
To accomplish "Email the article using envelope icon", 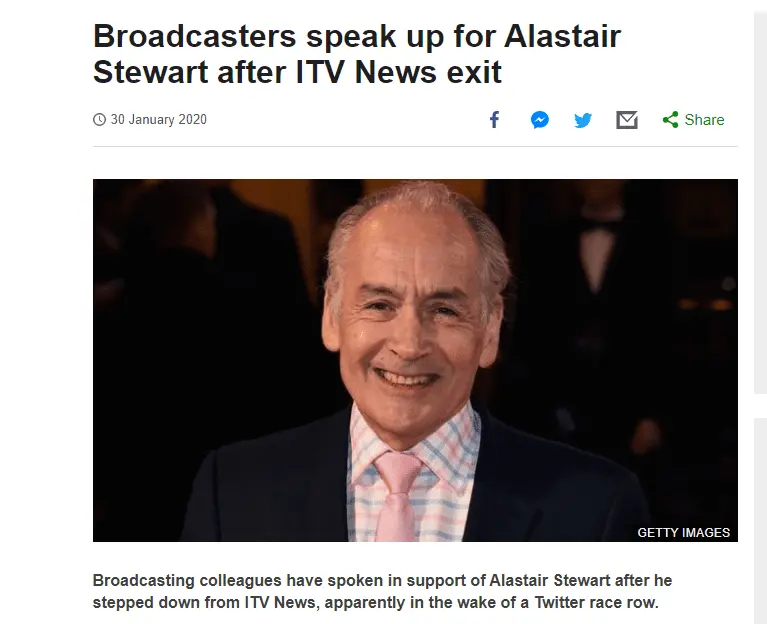I will pyautogui.click(x=627, y=120).
